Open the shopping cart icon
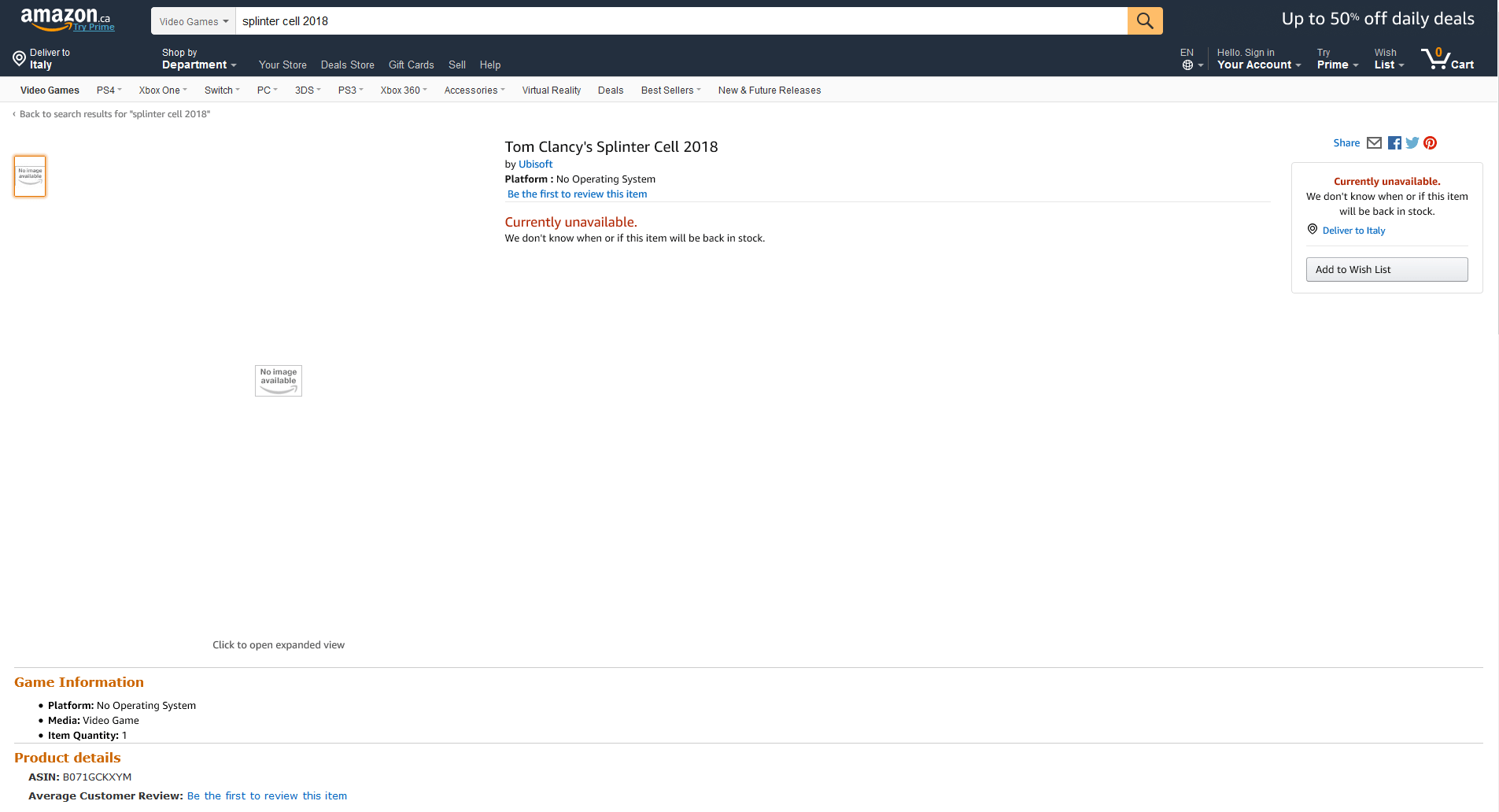The height and width of the screenshot is (812, 1499). point(1446,59)
